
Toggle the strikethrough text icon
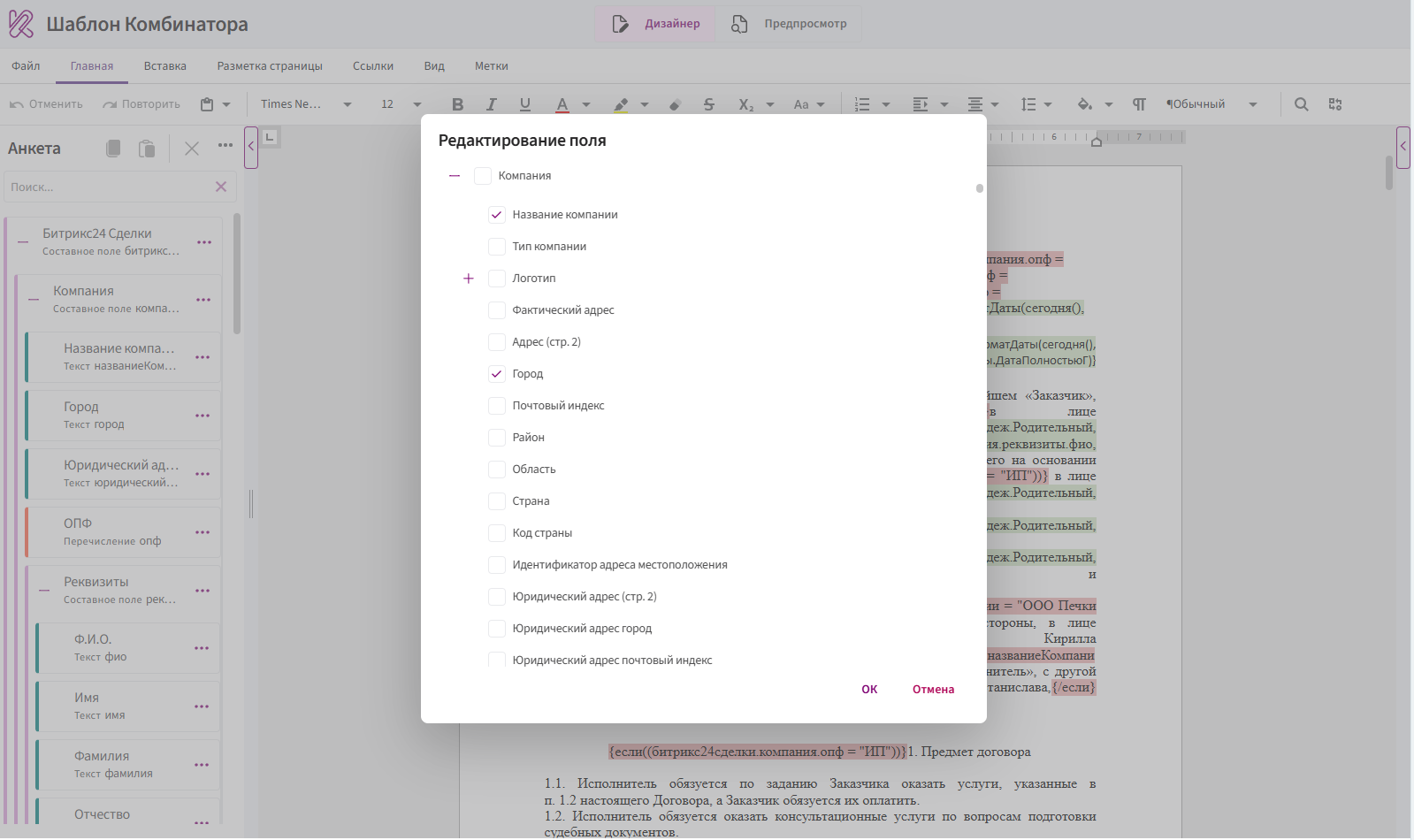pyautogui.click(x=708, y=104)
